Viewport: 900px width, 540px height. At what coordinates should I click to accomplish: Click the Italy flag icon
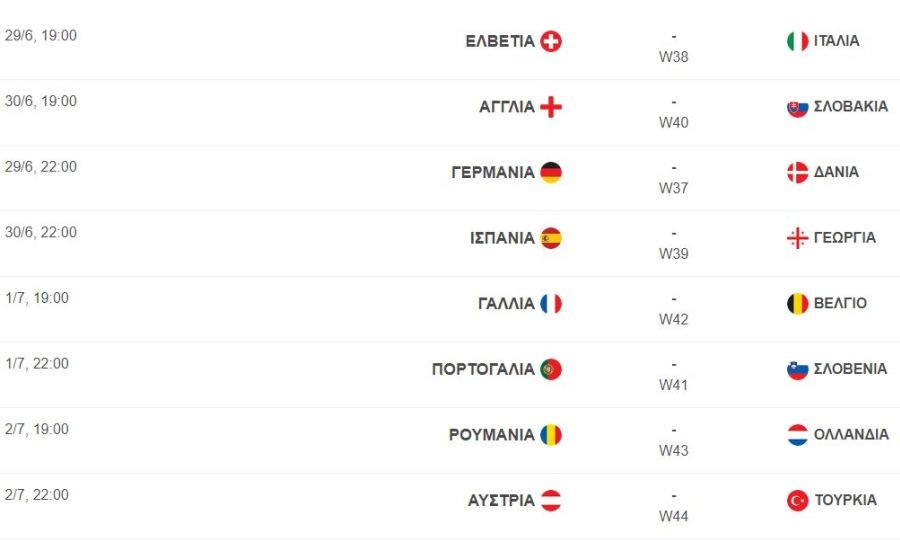(x=797, y=41)
